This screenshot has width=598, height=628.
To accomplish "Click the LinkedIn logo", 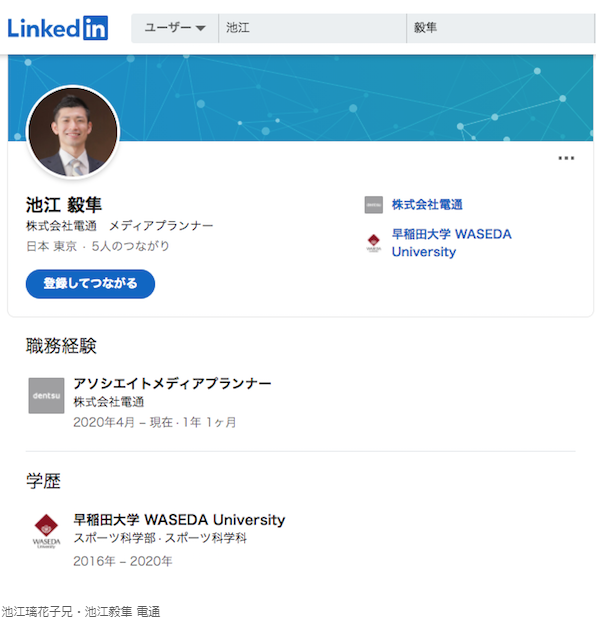I will click(58, 28).
